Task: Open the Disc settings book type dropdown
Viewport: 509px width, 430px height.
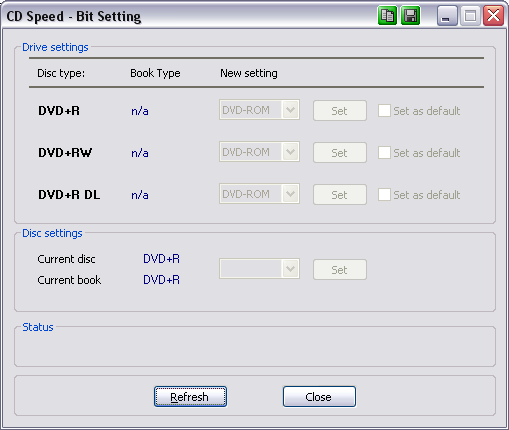Action: (259, 268)
